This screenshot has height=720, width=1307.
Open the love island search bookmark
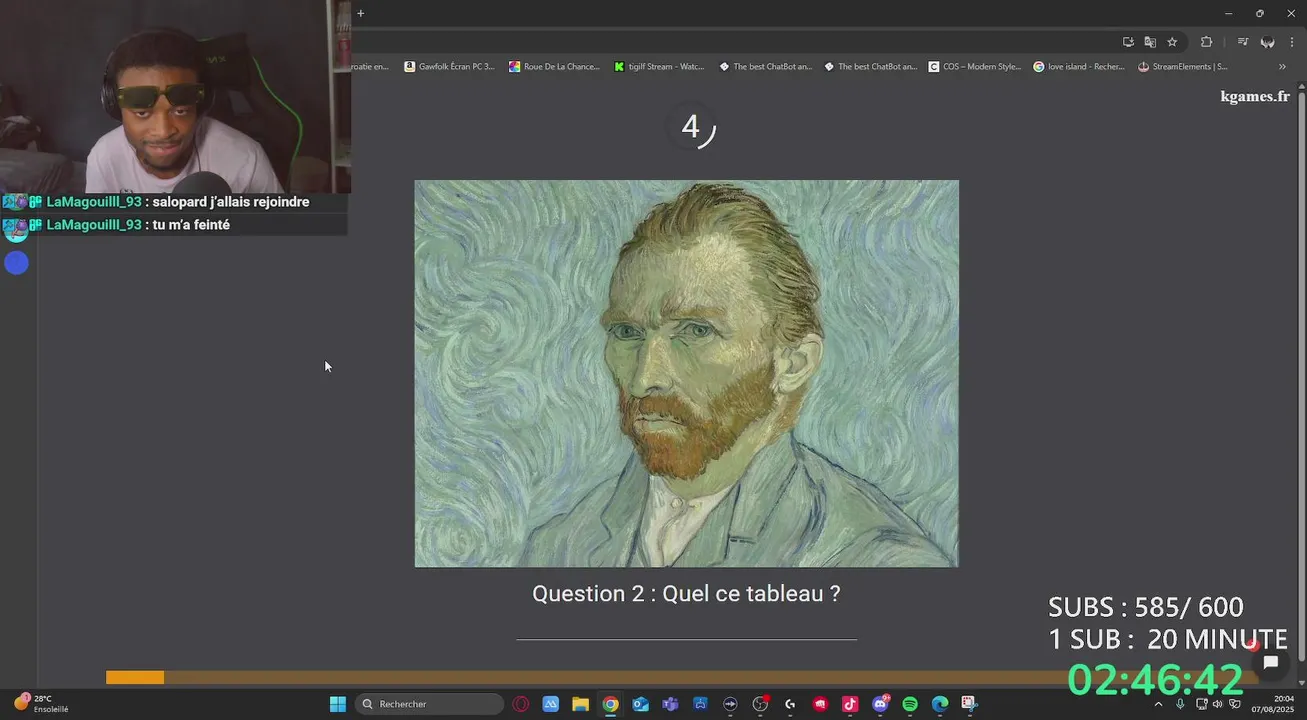[x=1079, y=67]
